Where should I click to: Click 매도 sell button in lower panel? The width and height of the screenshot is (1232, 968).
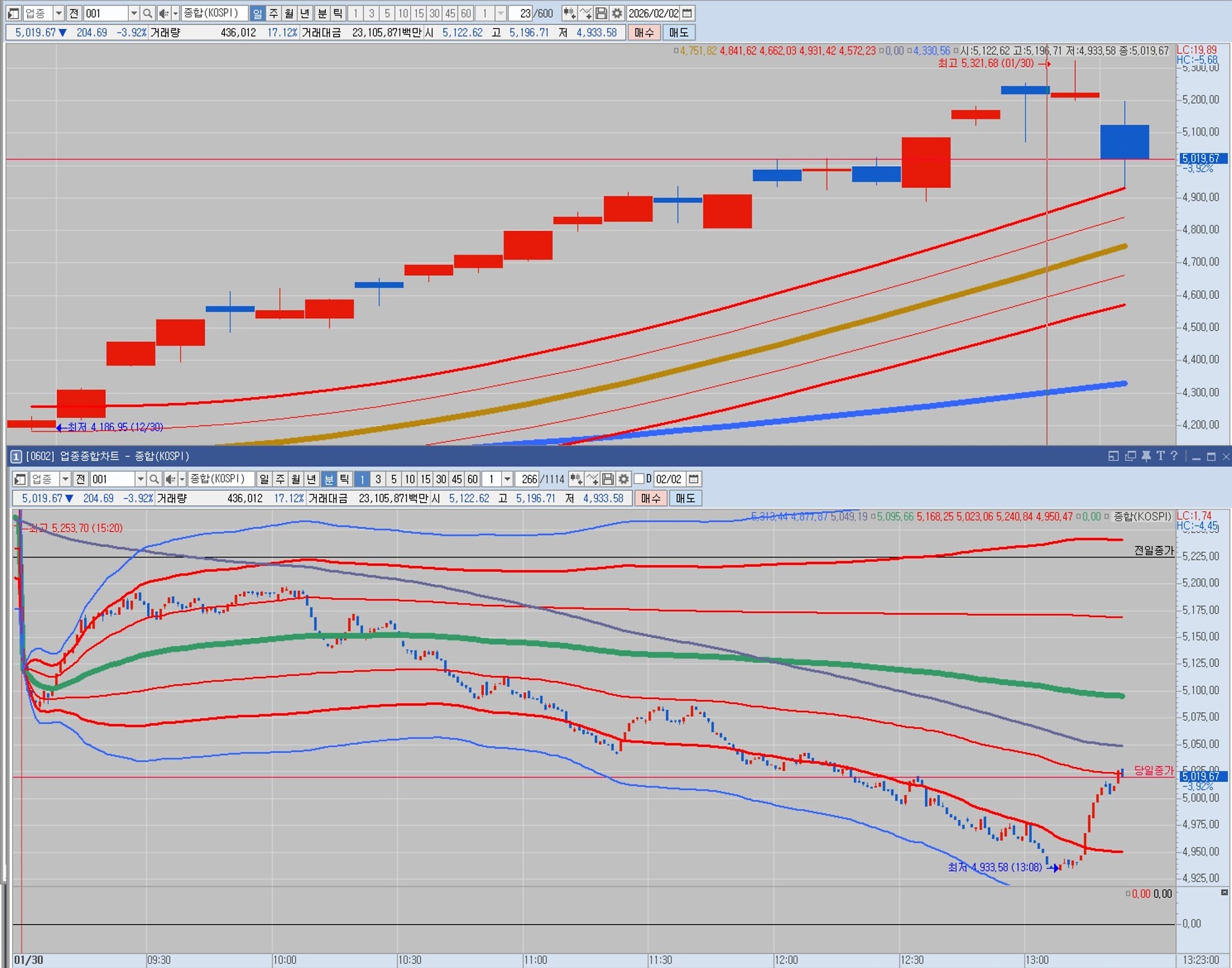point(685,498)
